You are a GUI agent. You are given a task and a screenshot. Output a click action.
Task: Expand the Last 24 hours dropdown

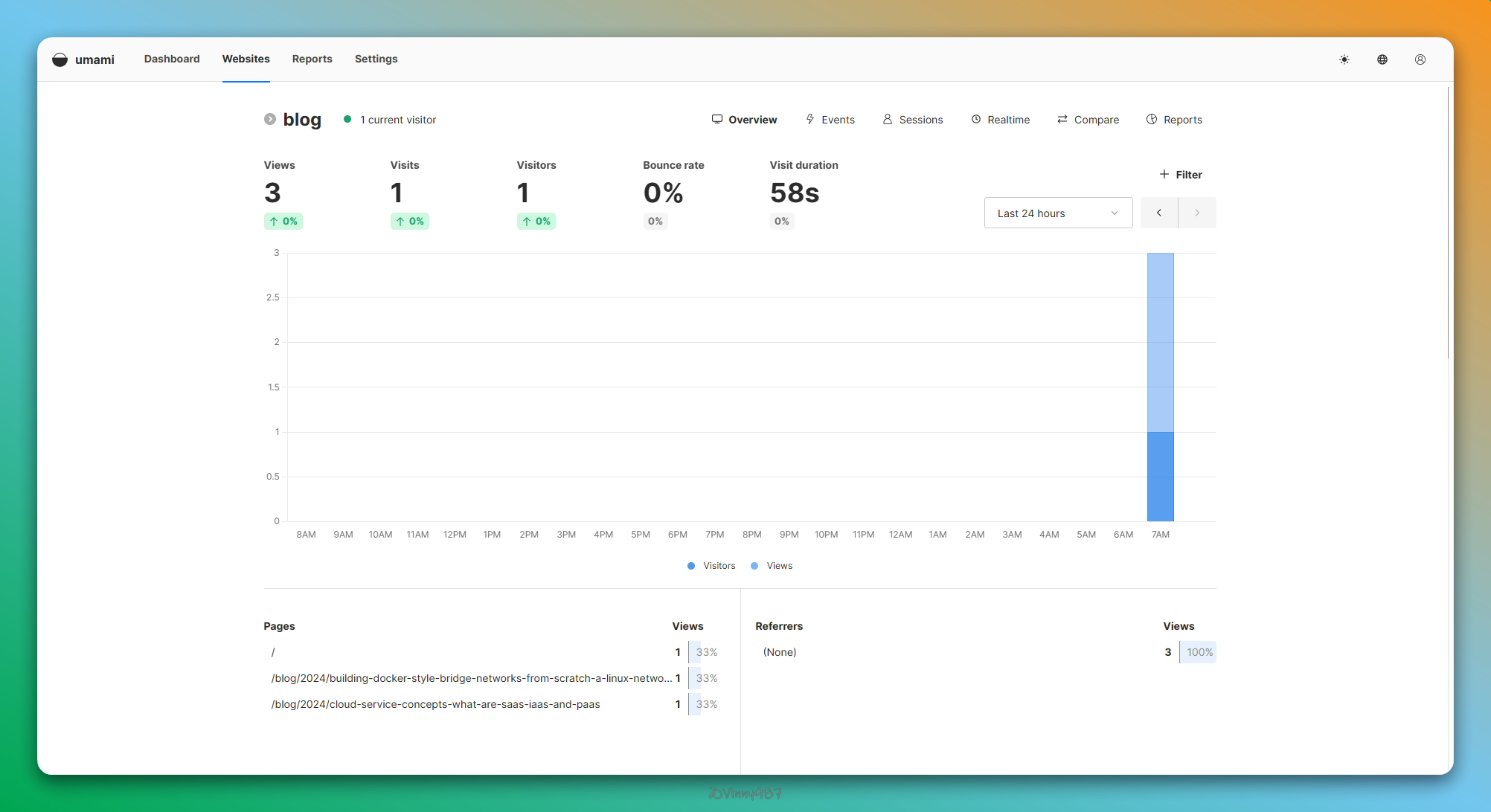pyautogui.click(x=1057, y=213)
